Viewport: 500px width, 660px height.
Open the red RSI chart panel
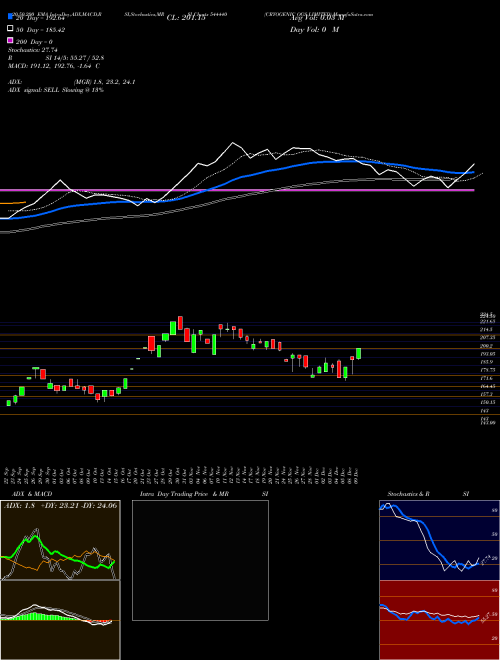click(439, 620)
